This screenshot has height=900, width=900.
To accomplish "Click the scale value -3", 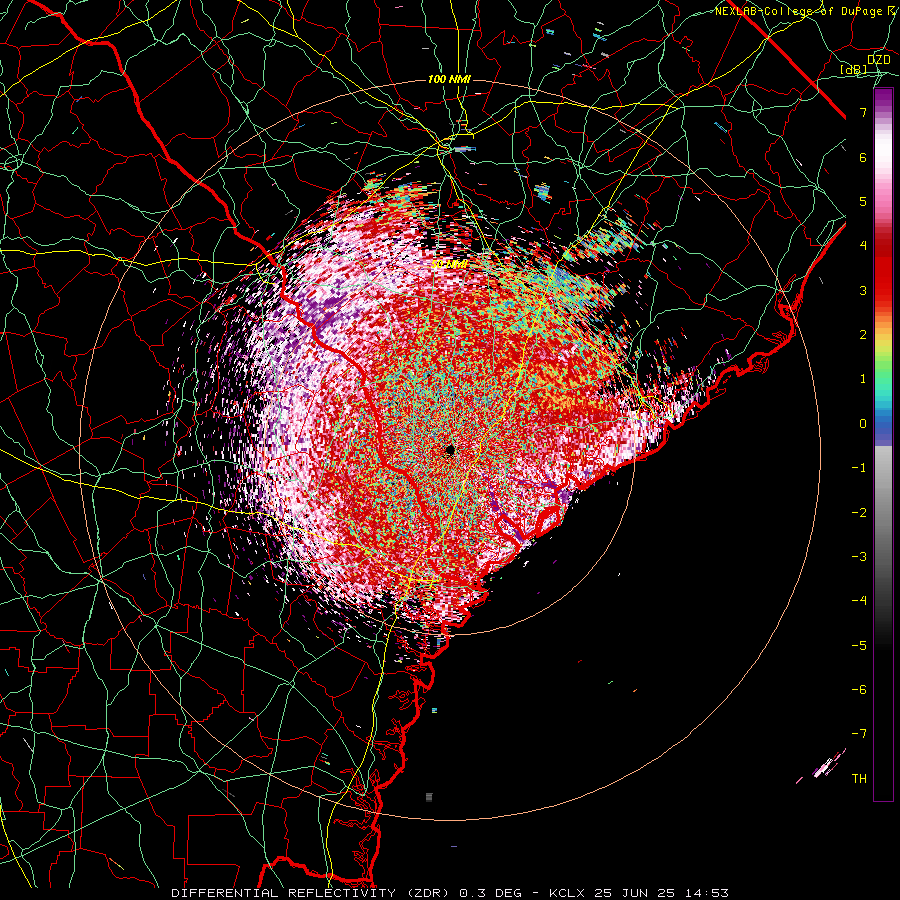I will click(859, 557).
